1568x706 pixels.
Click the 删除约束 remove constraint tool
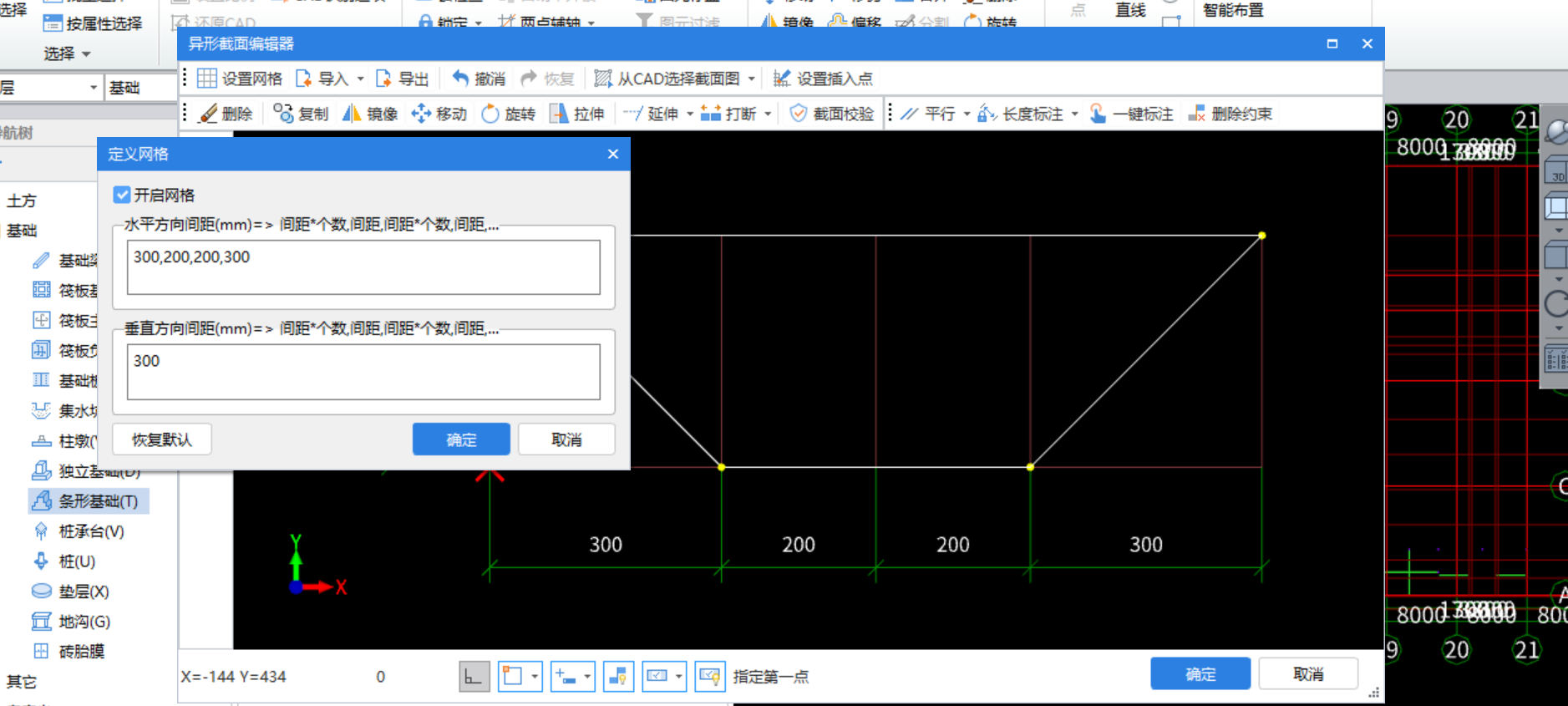tap(1231, 114)
